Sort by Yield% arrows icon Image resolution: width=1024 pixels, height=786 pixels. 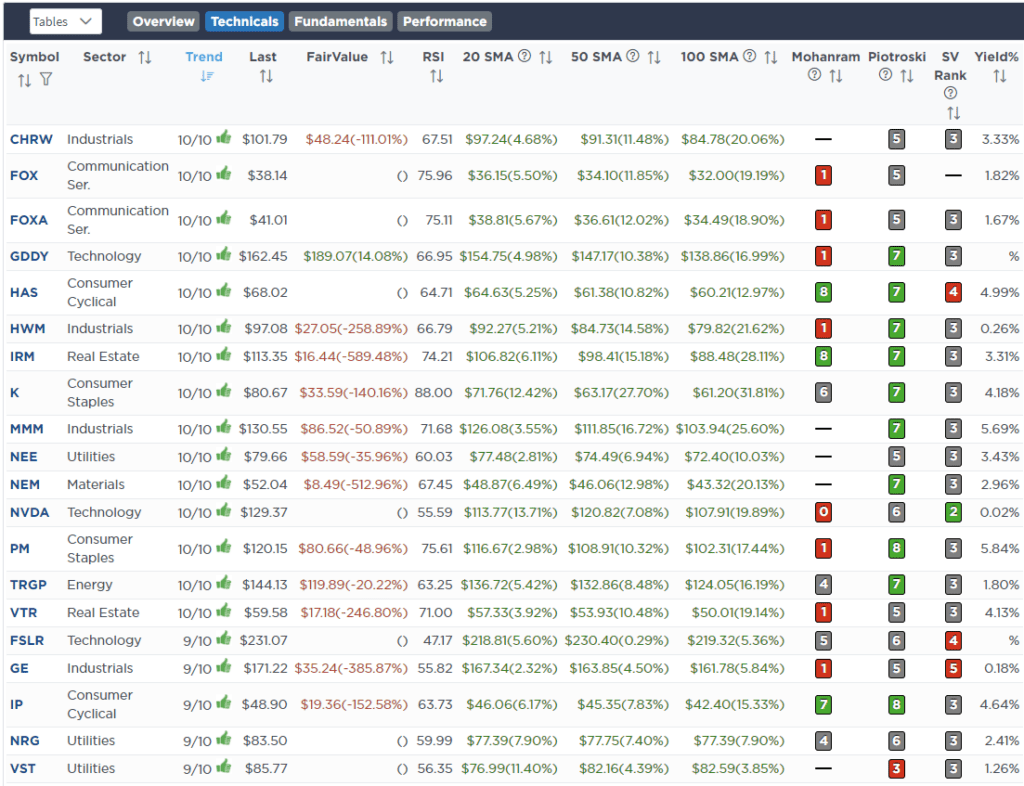[x=1000, y=76]
